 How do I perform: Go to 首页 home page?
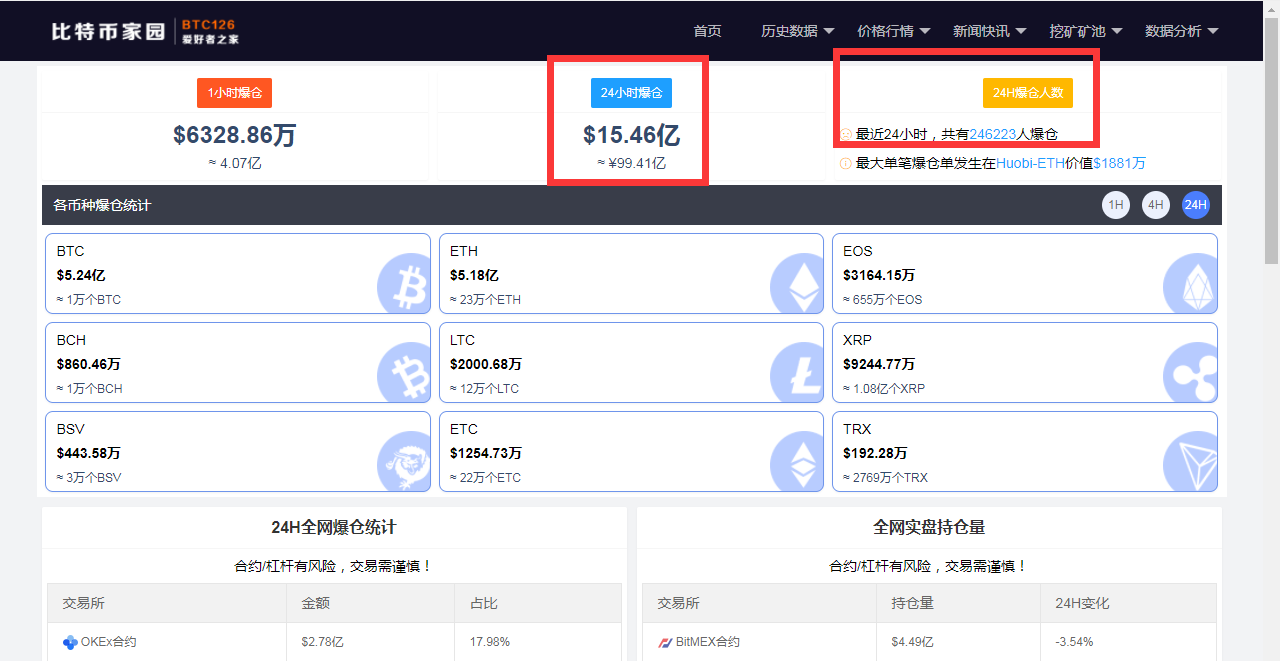pyautogui.click(x=707, y=31)
